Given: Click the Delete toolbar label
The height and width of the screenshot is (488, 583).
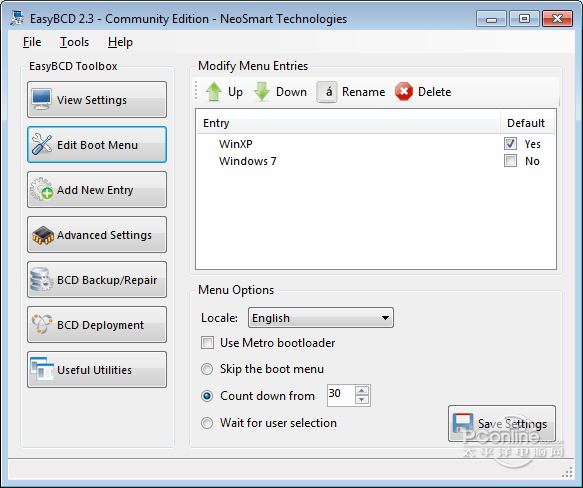Looking at the screenshot, I should [435, 92].
